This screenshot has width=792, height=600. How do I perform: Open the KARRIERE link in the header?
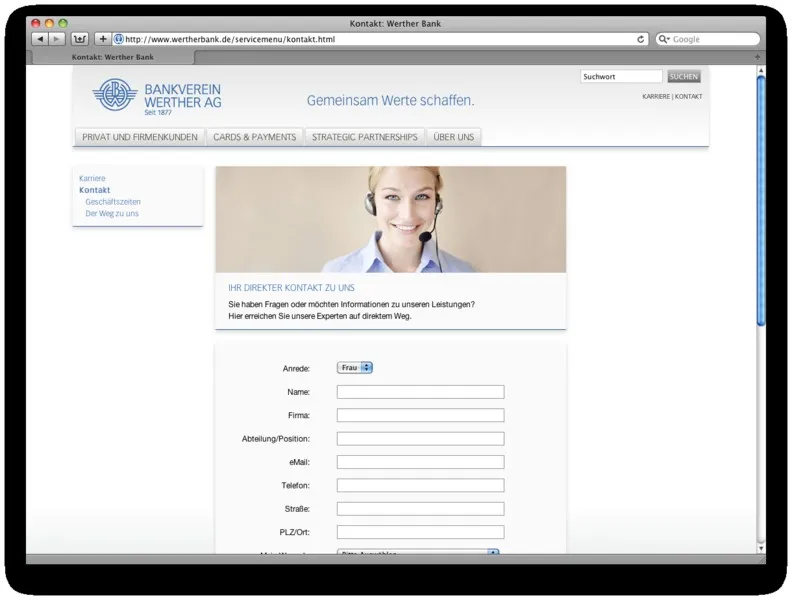pyautogui.click(x=656, y=96)
